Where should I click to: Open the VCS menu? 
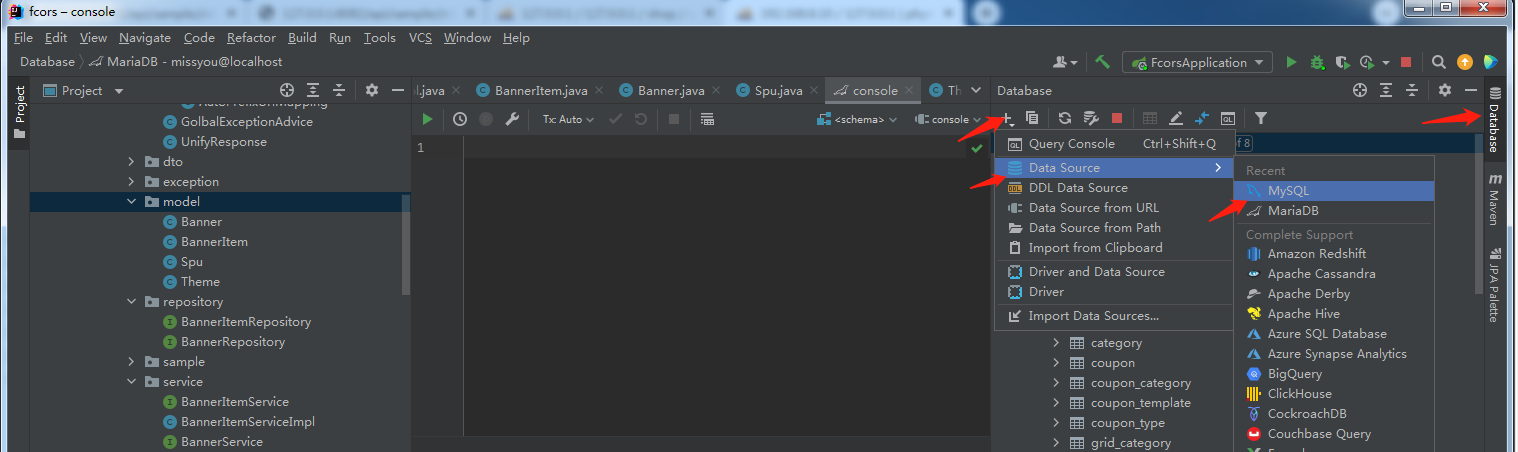420,38
